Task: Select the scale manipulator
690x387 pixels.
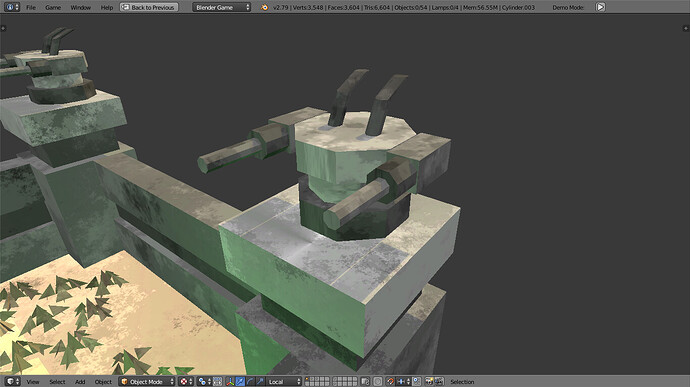Action: [260, 381]
